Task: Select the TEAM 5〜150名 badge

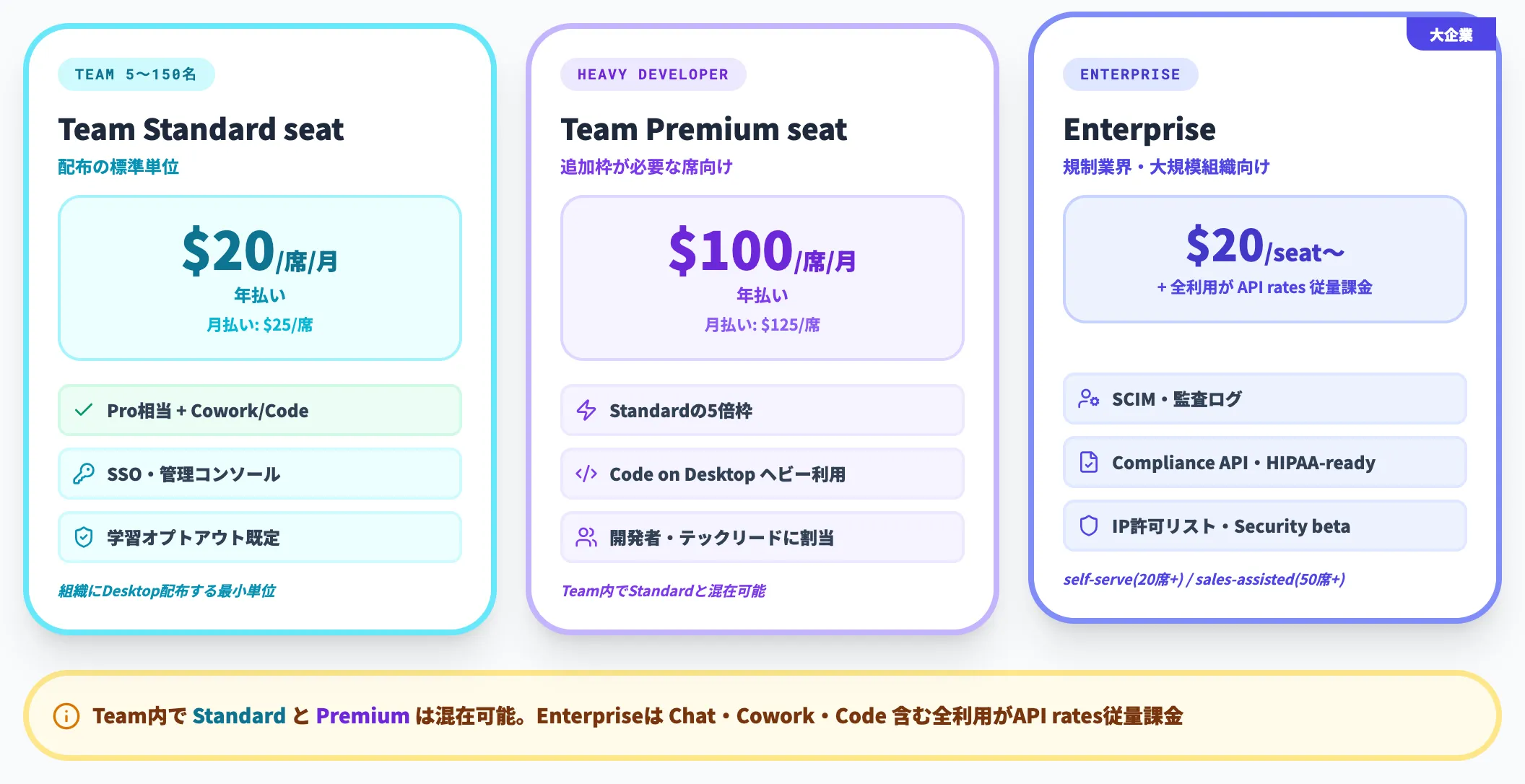Action: (136, 74)
